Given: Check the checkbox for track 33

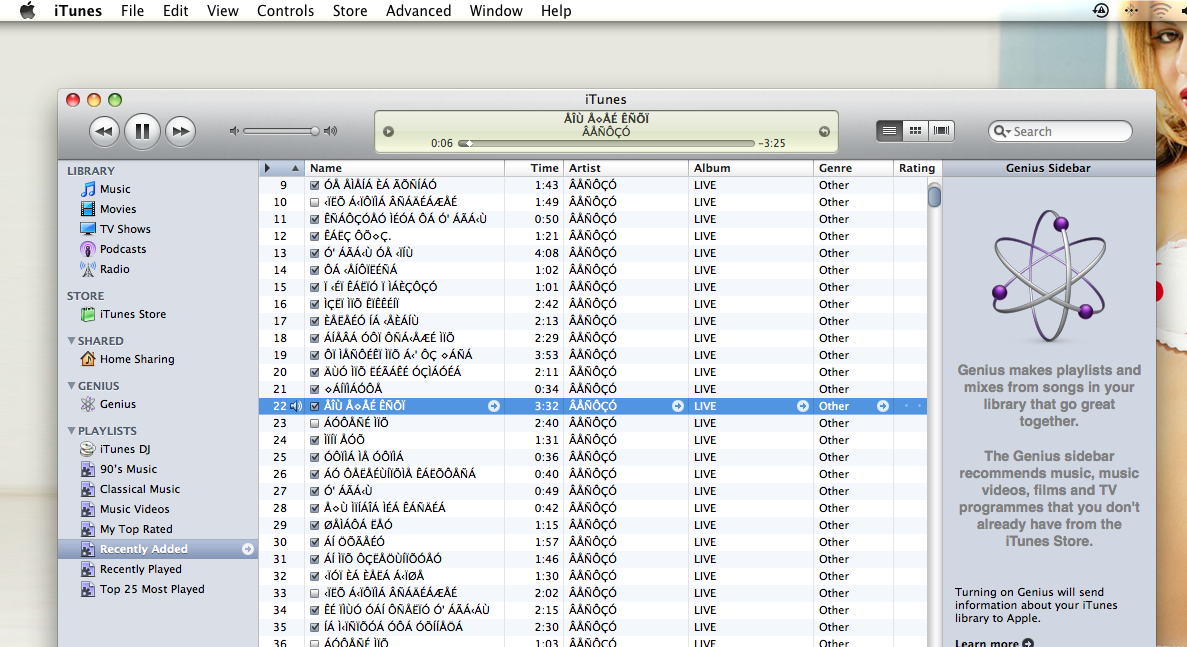Looking at the screenshot, I should [x=314, y=593].
